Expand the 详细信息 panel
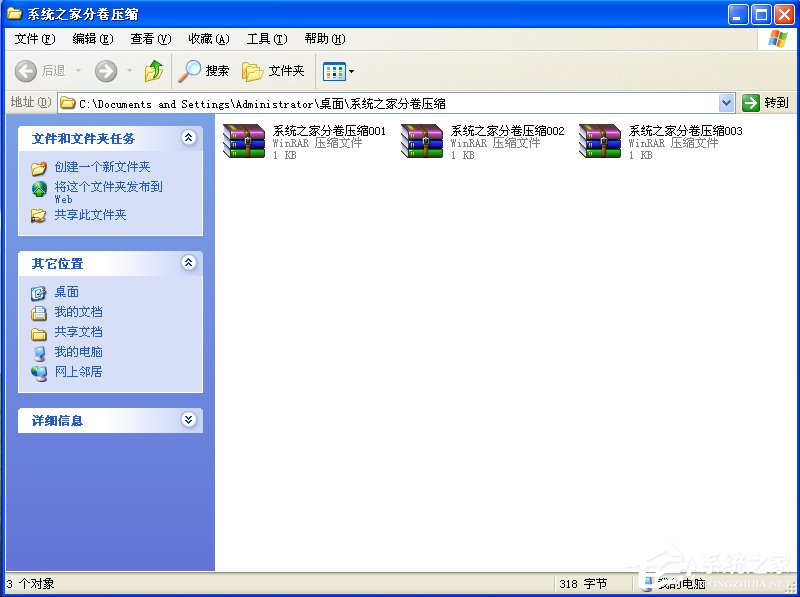This screenshot has height=597, width=800. click(188, 420)
